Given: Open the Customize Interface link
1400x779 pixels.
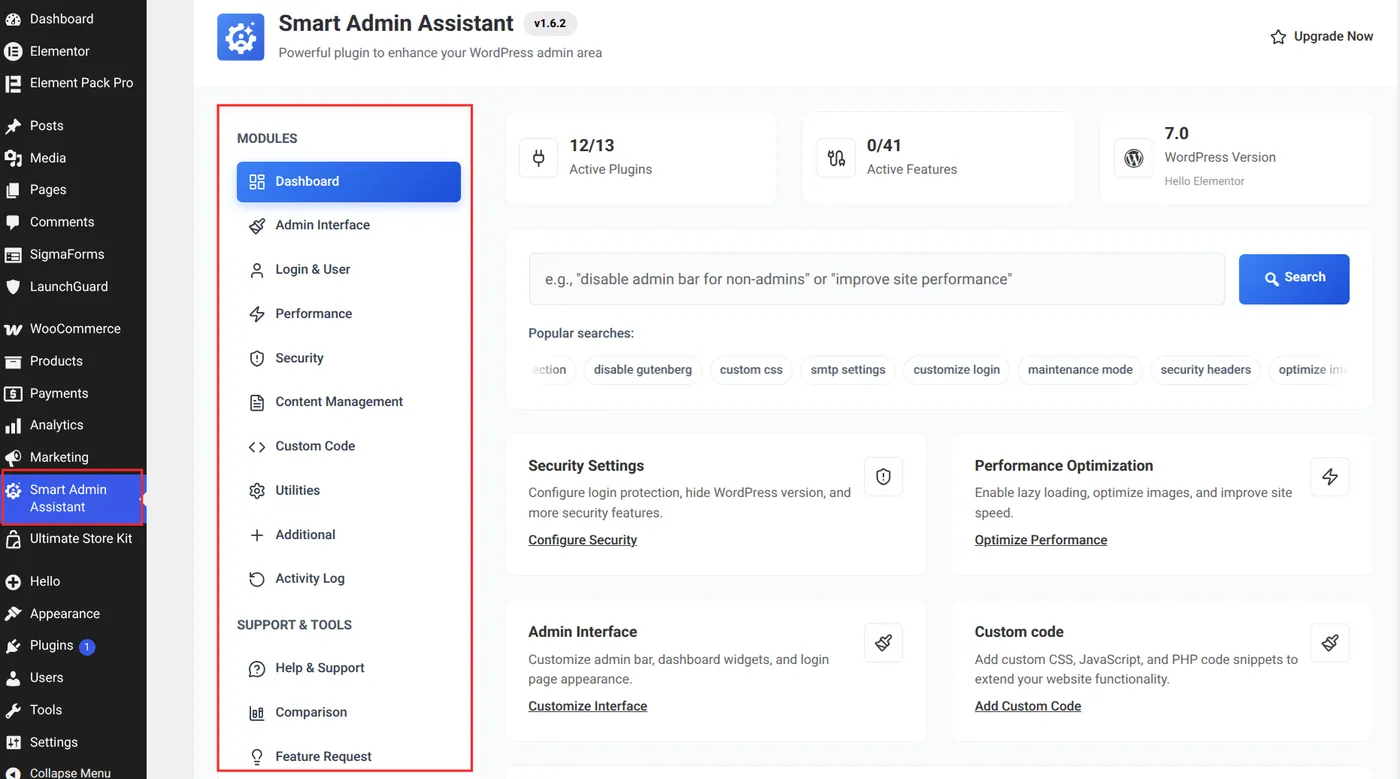Looking at the screenshot, I should pos(588,706).
